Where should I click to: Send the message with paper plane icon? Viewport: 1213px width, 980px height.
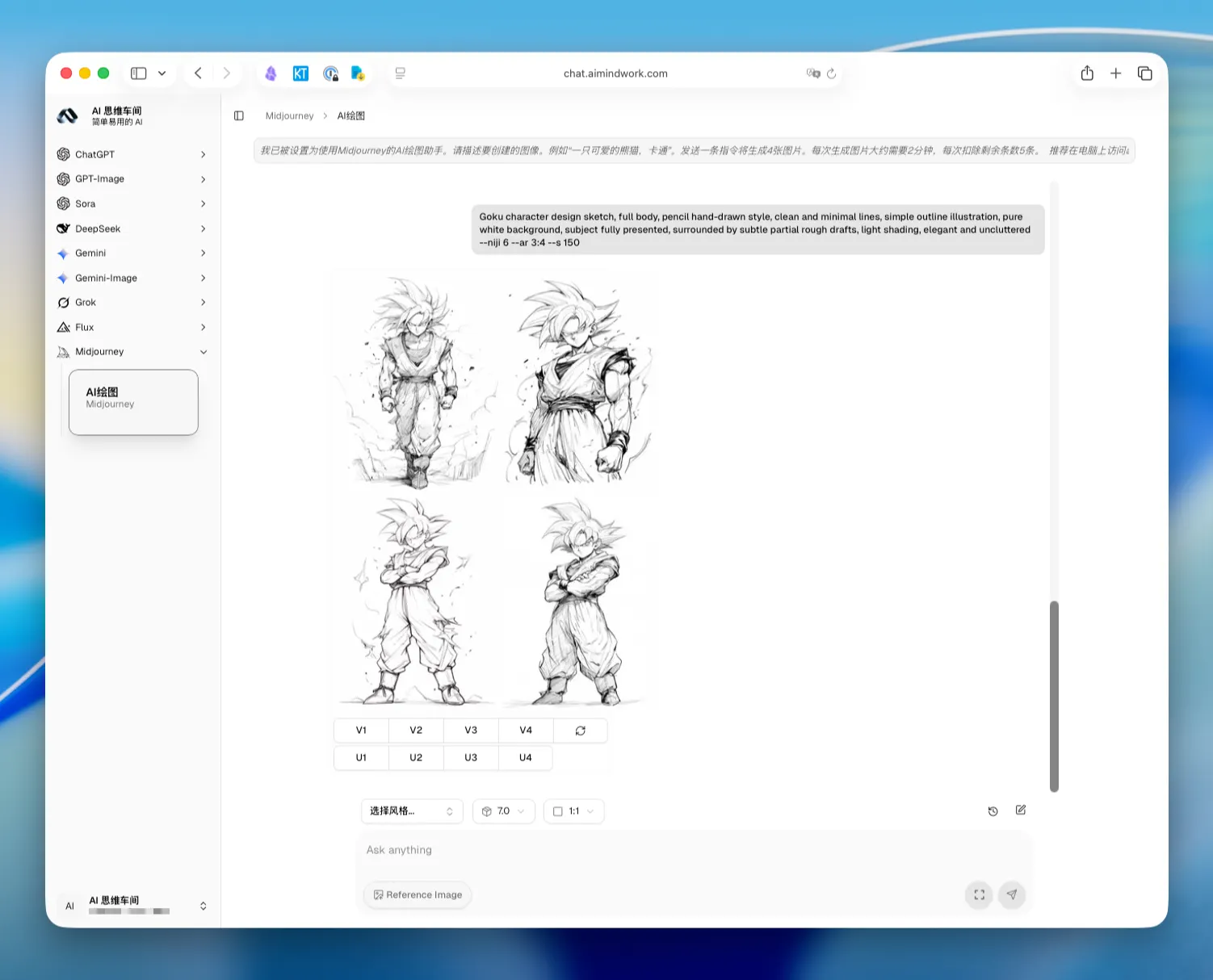(x=1012, y=894)
